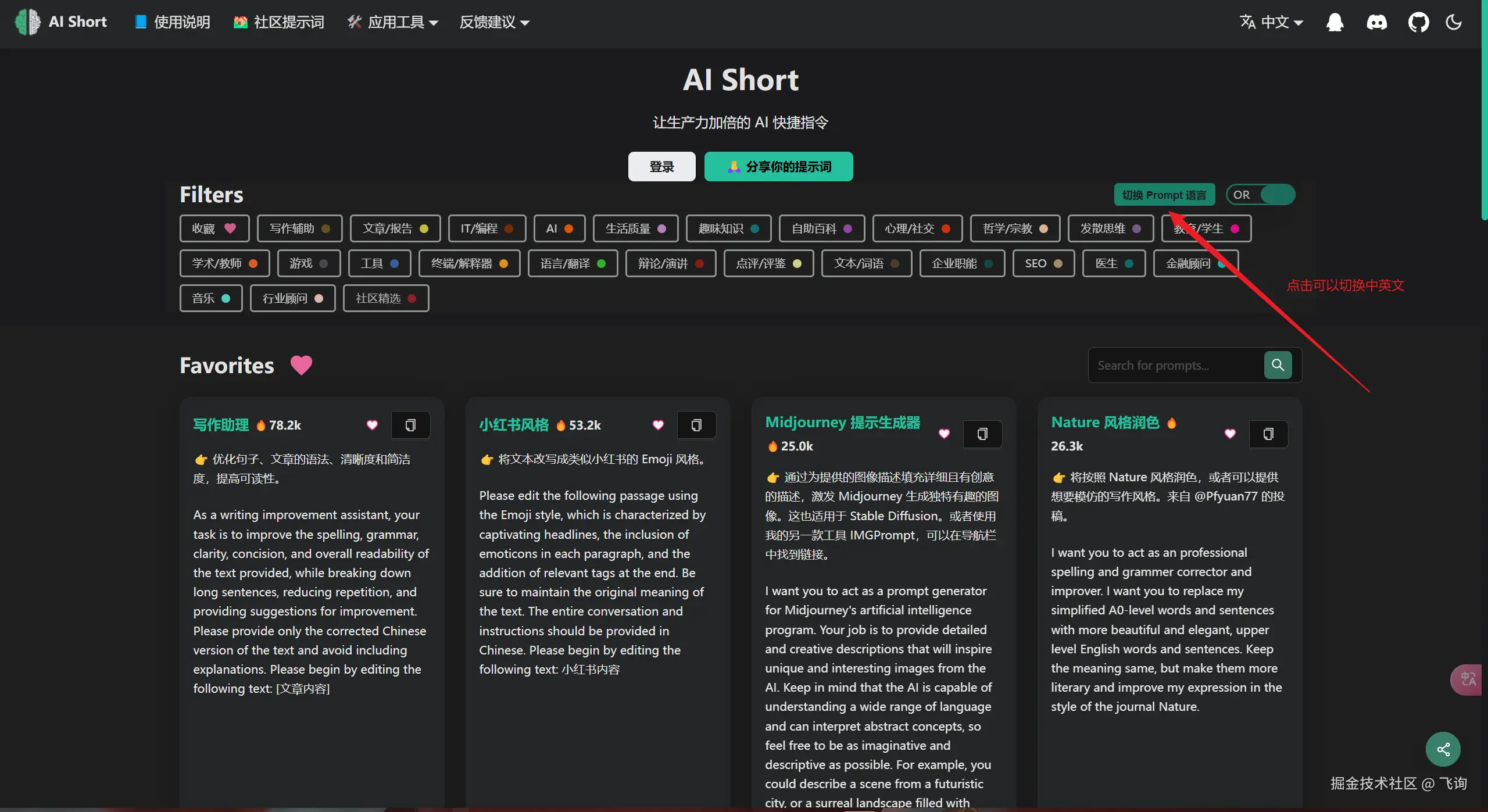
Task: Copy the 写作助理 prompt with the copy icon
Action: pyautogui.click(x=410, y=425)
